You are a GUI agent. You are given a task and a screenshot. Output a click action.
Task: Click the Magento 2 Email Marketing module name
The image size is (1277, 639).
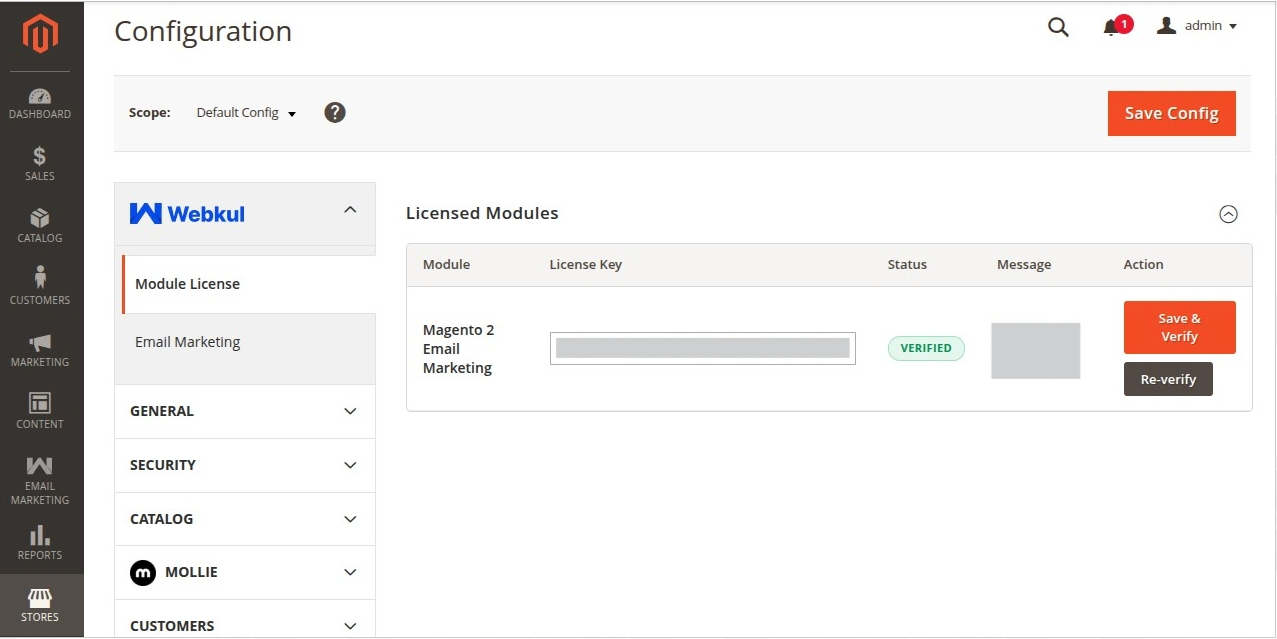coord(459,349)
